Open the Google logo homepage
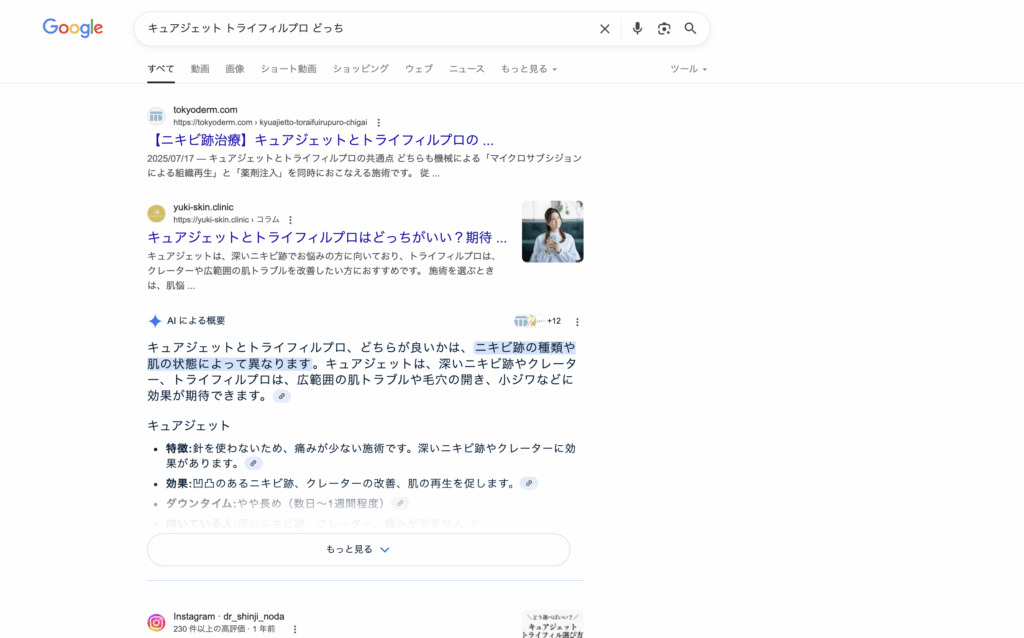 point(73,28)
